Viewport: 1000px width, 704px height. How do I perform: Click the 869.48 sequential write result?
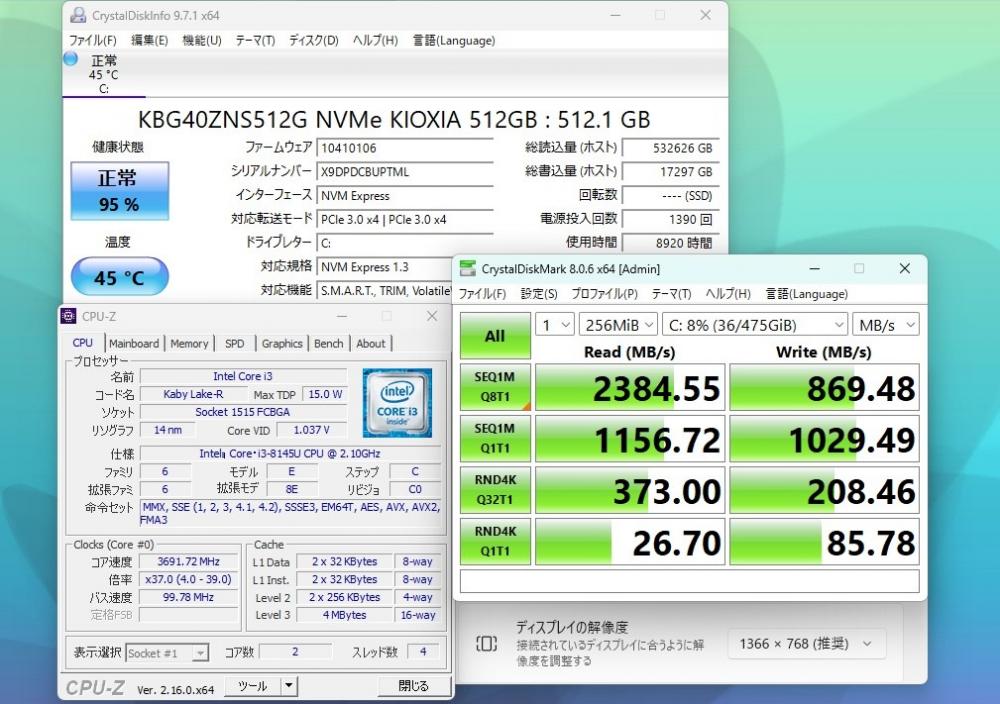[824, 387]
